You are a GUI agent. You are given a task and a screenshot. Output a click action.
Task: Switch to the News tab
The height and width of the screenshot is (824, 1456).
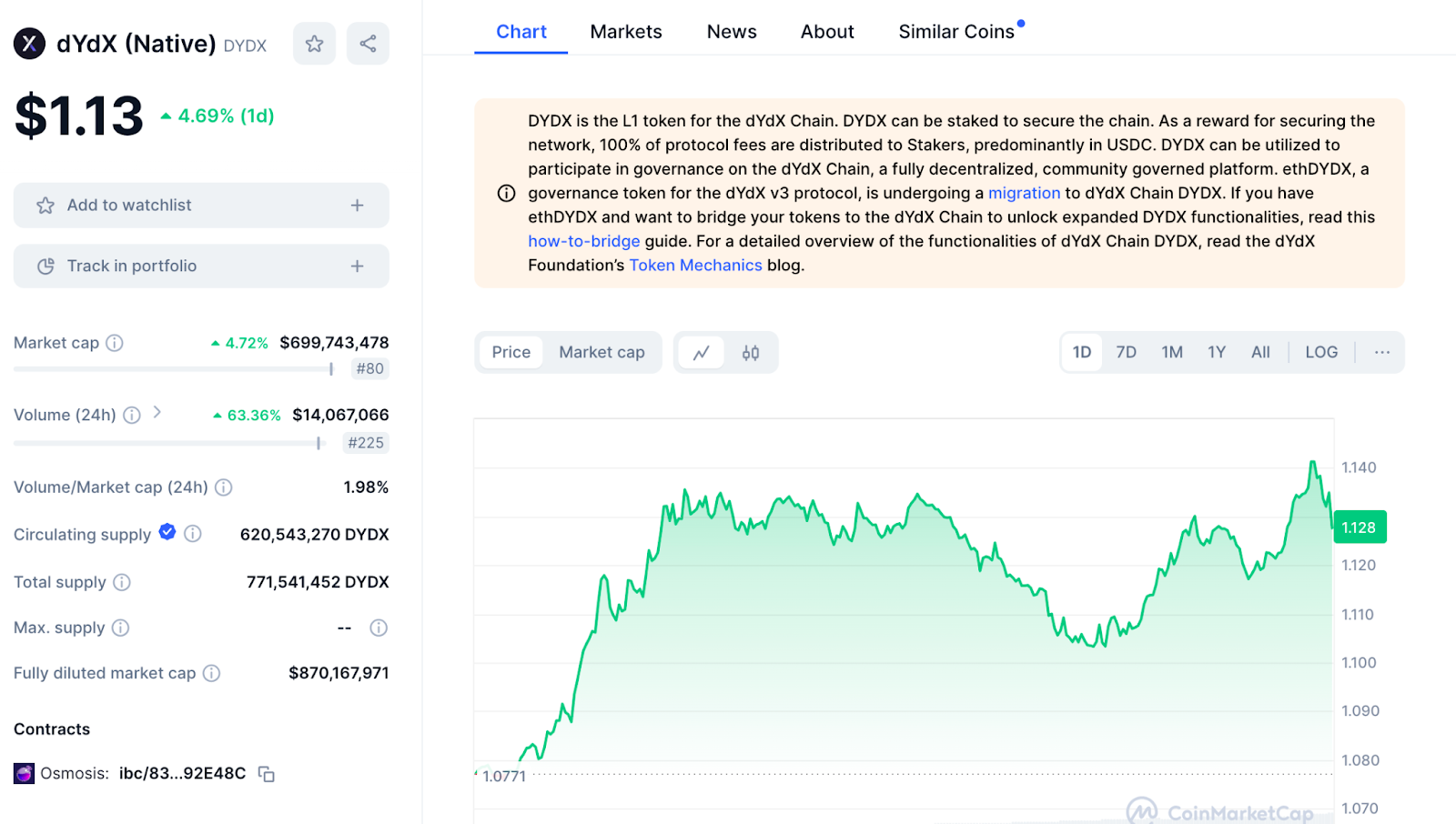pos(732,32)
